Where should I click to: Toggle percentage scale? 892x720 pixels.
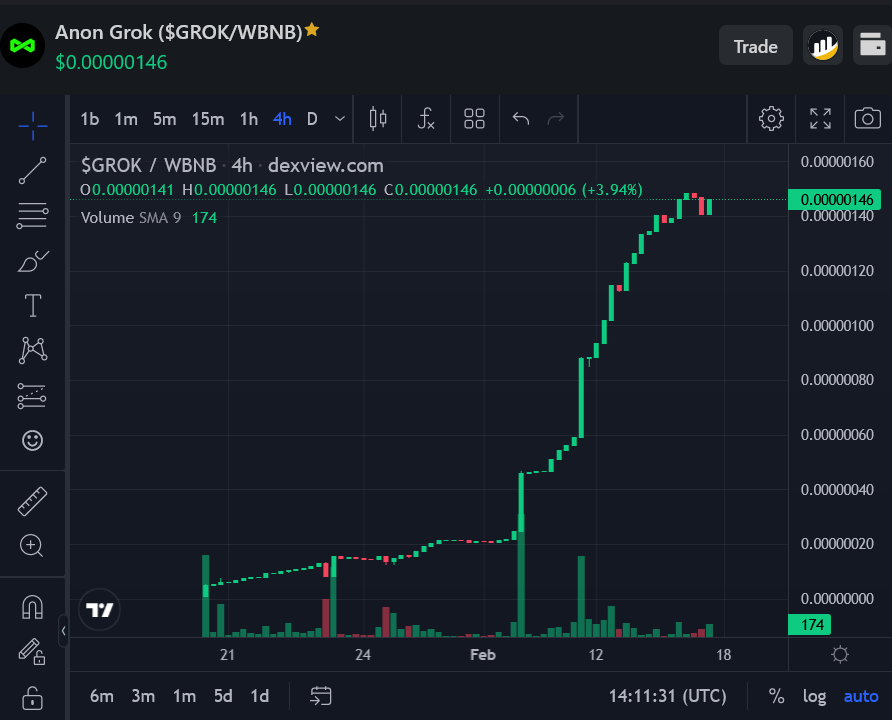[x=776, y=696]
